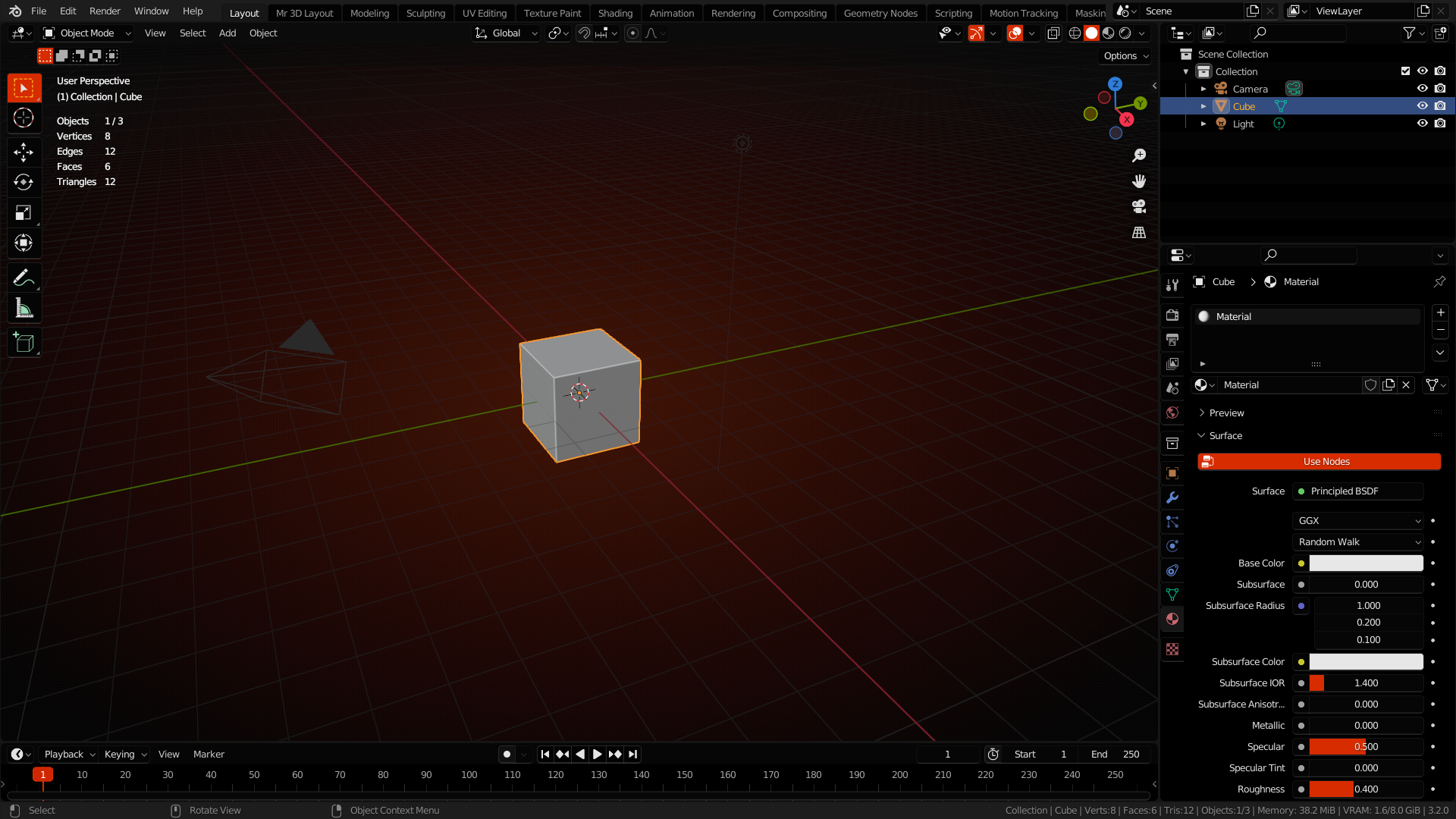Switch to the Shading workspace tab
This screenshot has height=819, width=1456.
point(615,13)
